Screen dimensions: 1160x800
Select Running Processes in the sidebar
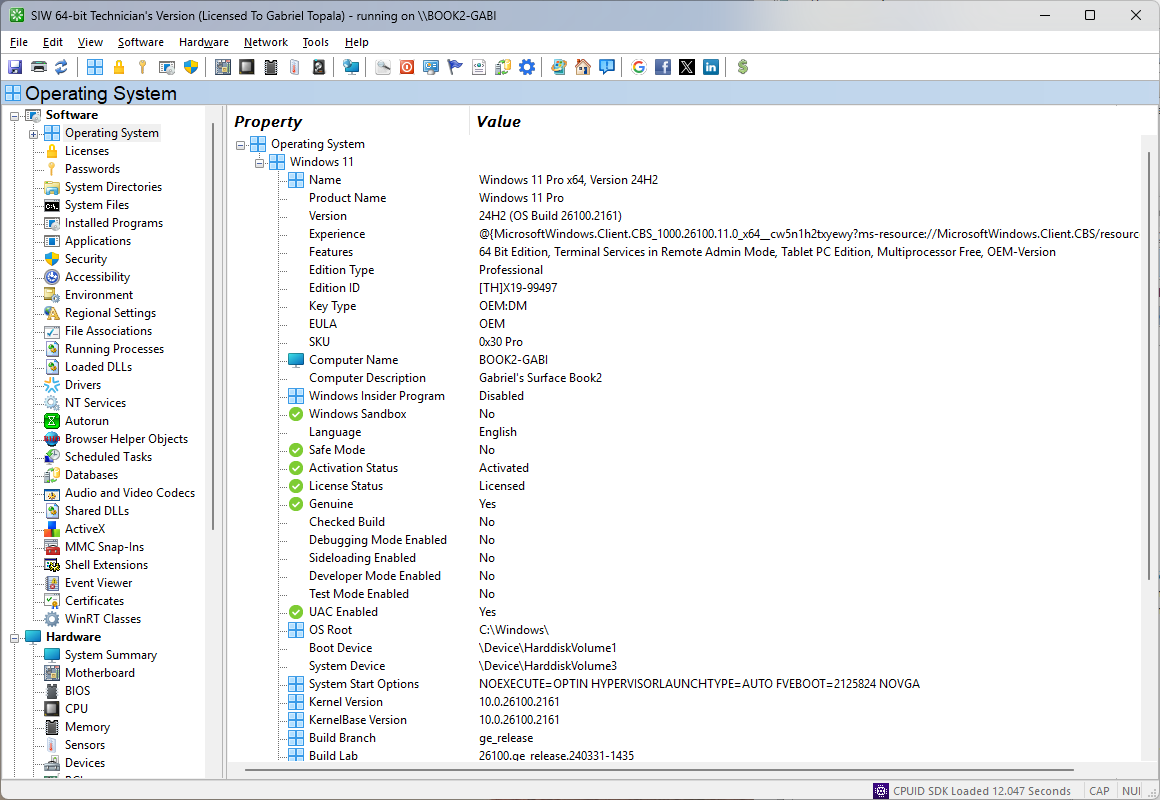point(114,349)
